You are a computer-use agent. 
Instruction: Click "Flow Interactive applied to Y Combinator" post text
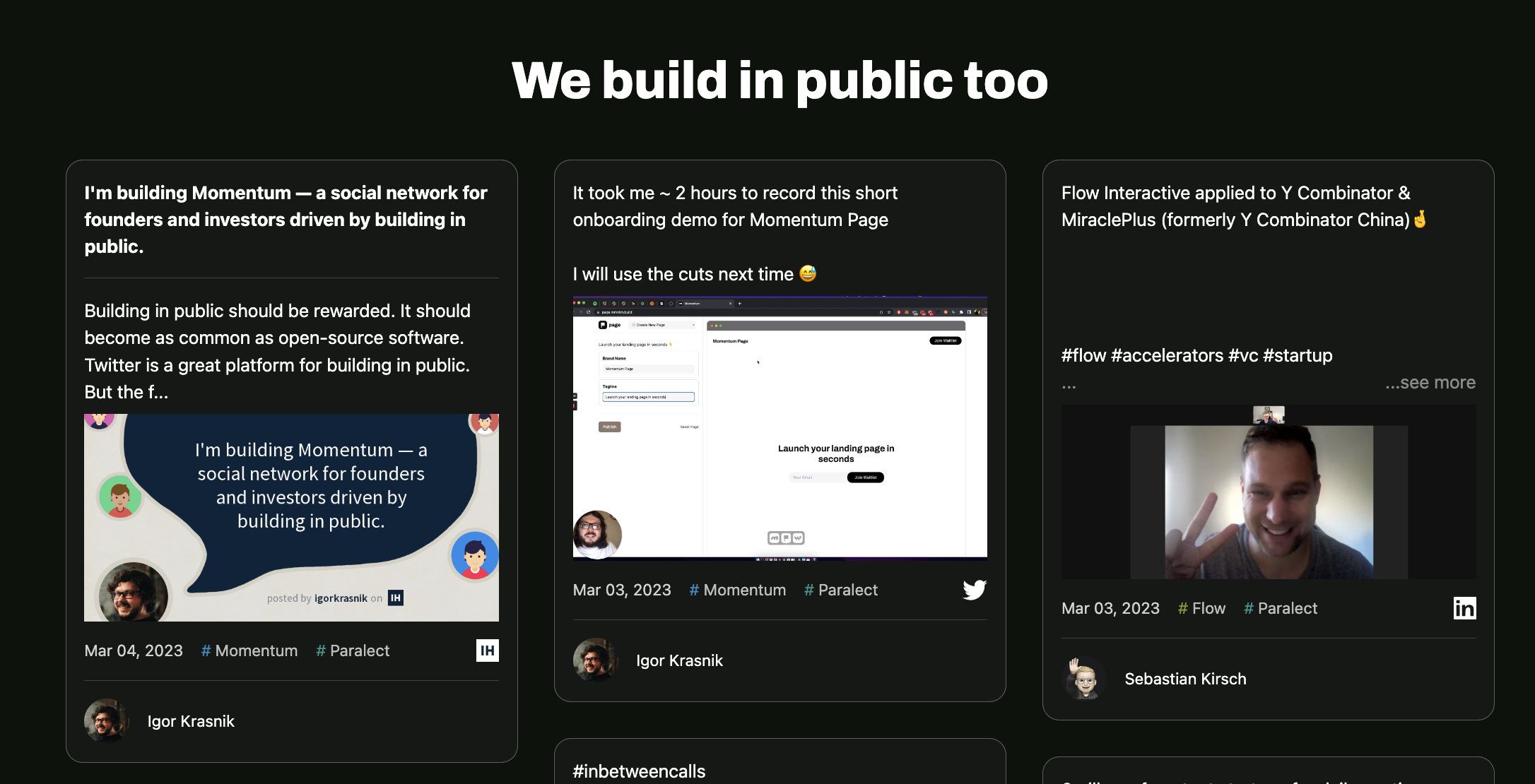(x=1244, y=206)
